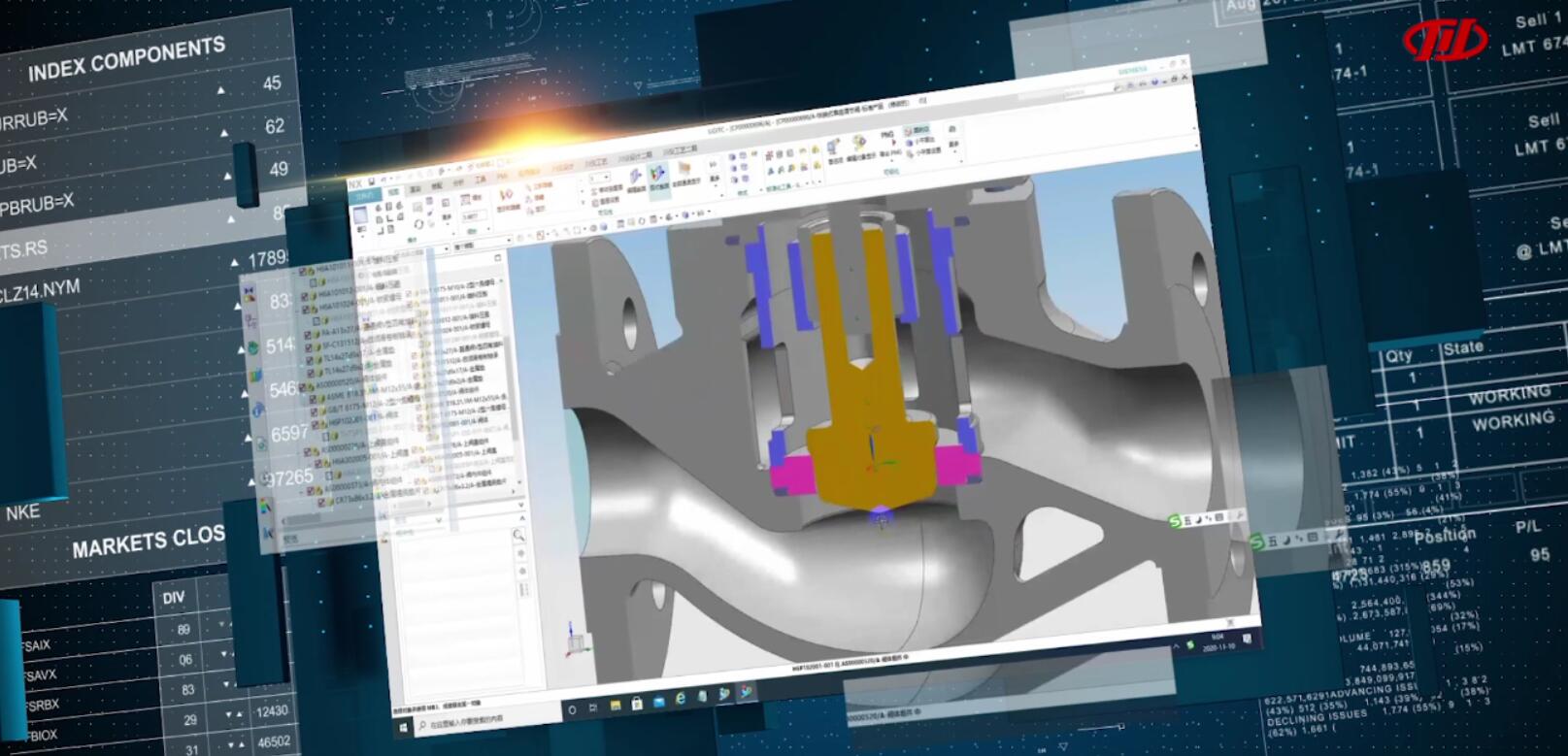Launch the Mail app from taskbar
The height and width of the screenshot is (756, 1568).
pos(659,702)
